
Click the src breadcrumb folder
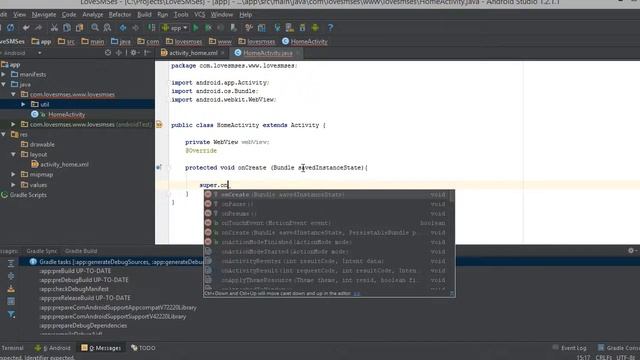click(x=66, y=42)
